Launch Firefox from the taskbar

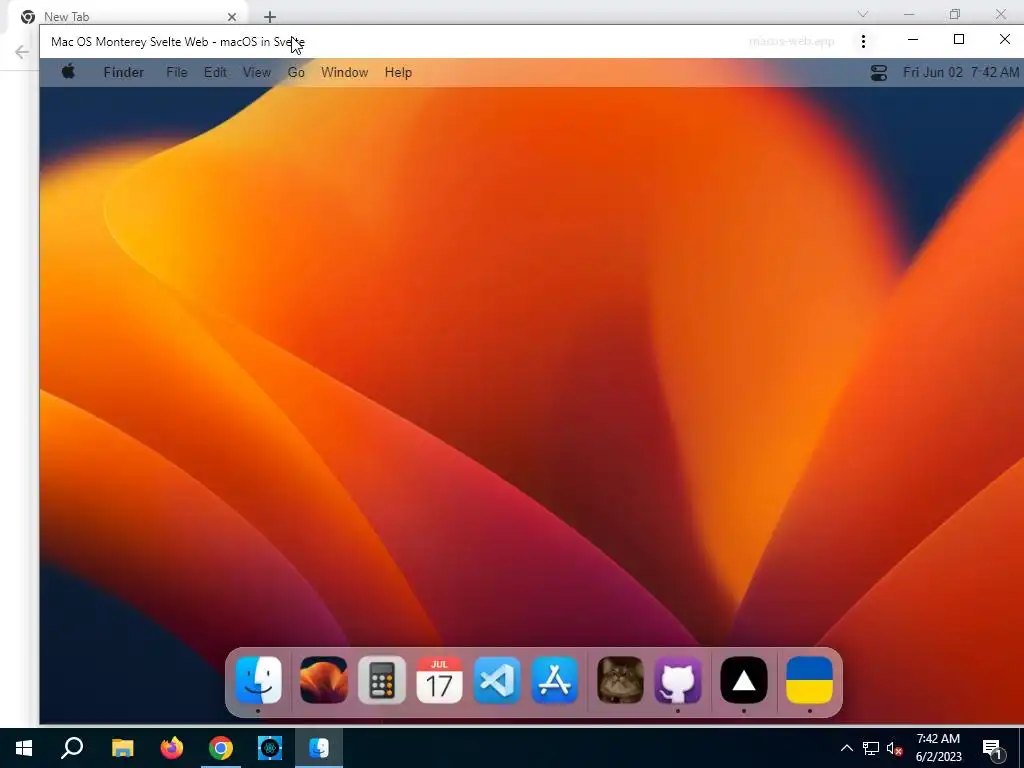(172, 748)
